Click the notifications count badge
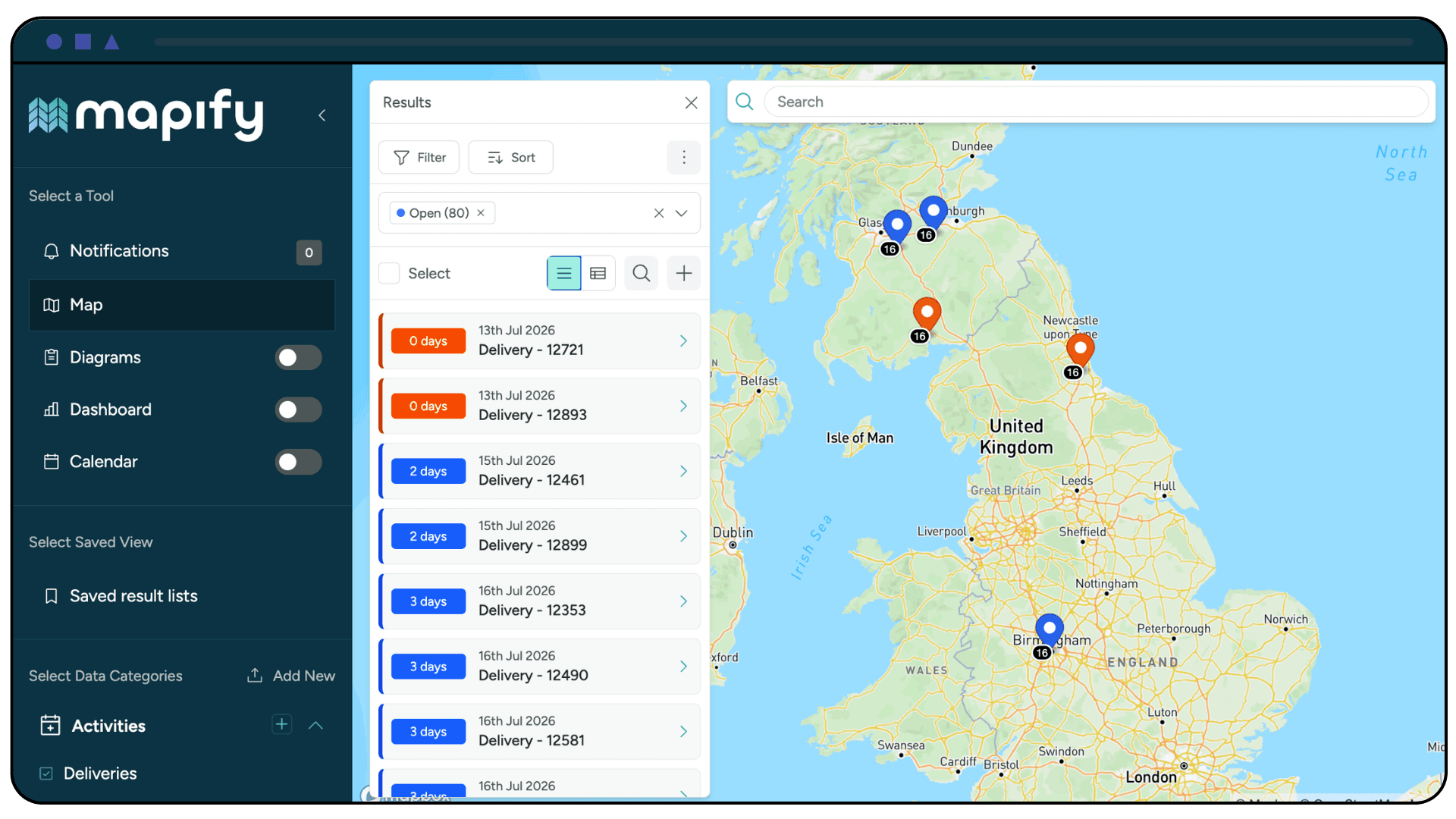Viewport: 1456px width, 819px height. 309,253
